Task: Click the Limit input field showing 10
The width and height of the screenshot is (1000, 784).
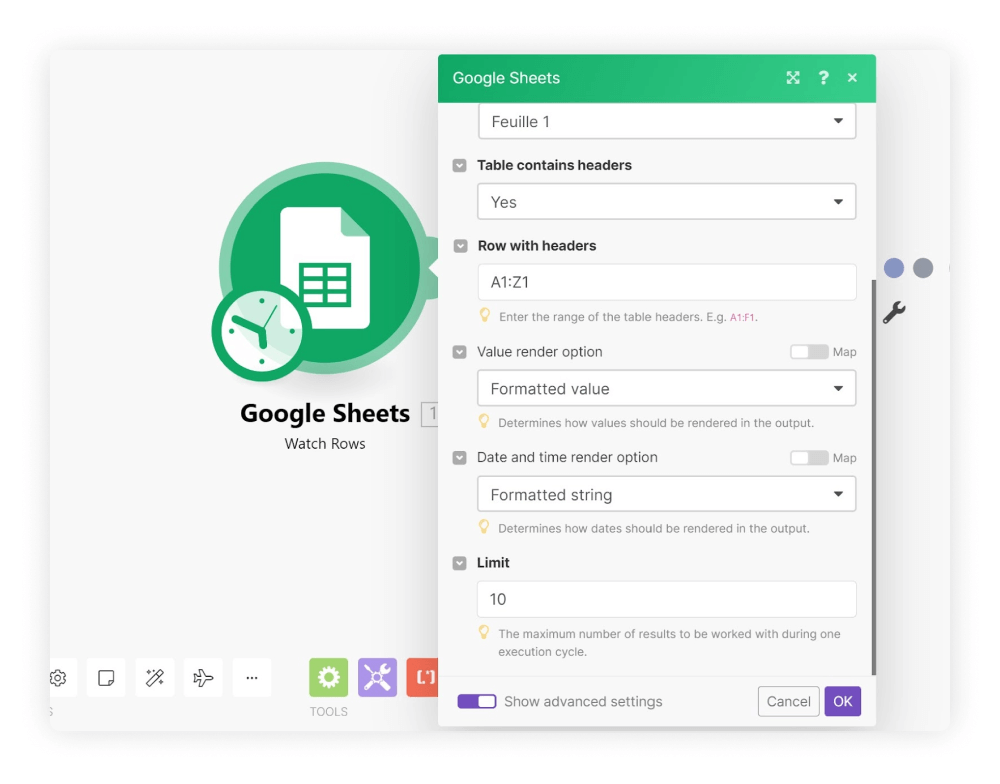Action: pos(666,599)
